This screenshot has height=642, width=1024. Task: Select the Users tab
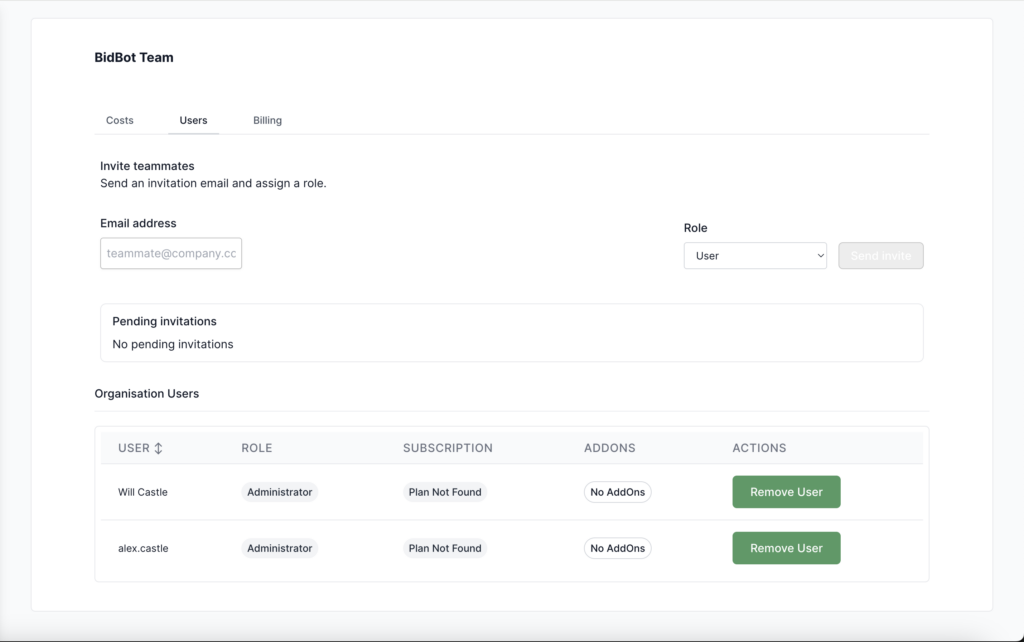(193, 120)
